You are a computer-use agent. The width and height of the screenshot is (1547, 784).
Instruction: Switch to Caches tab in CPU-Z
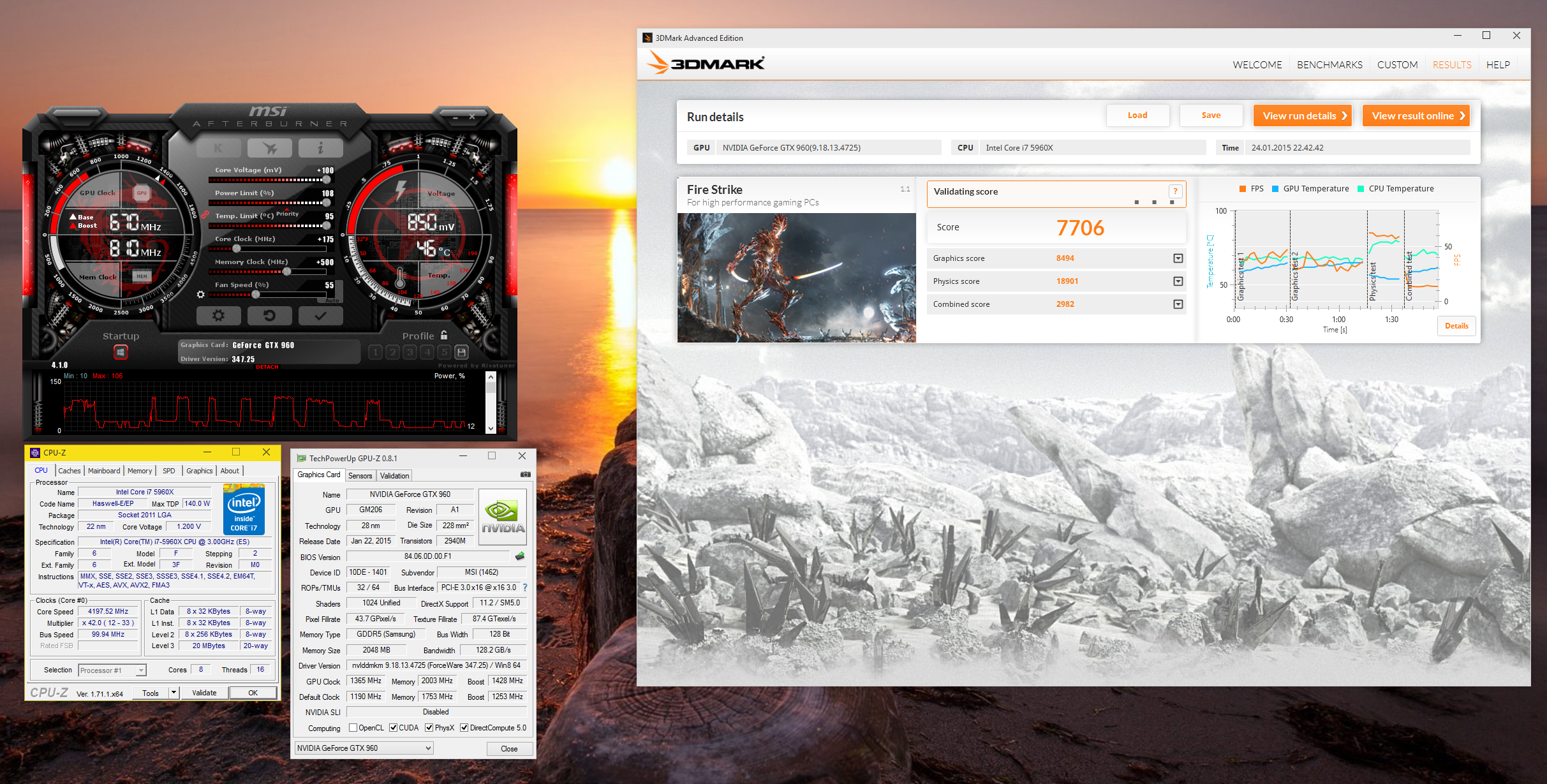[70, 471]
